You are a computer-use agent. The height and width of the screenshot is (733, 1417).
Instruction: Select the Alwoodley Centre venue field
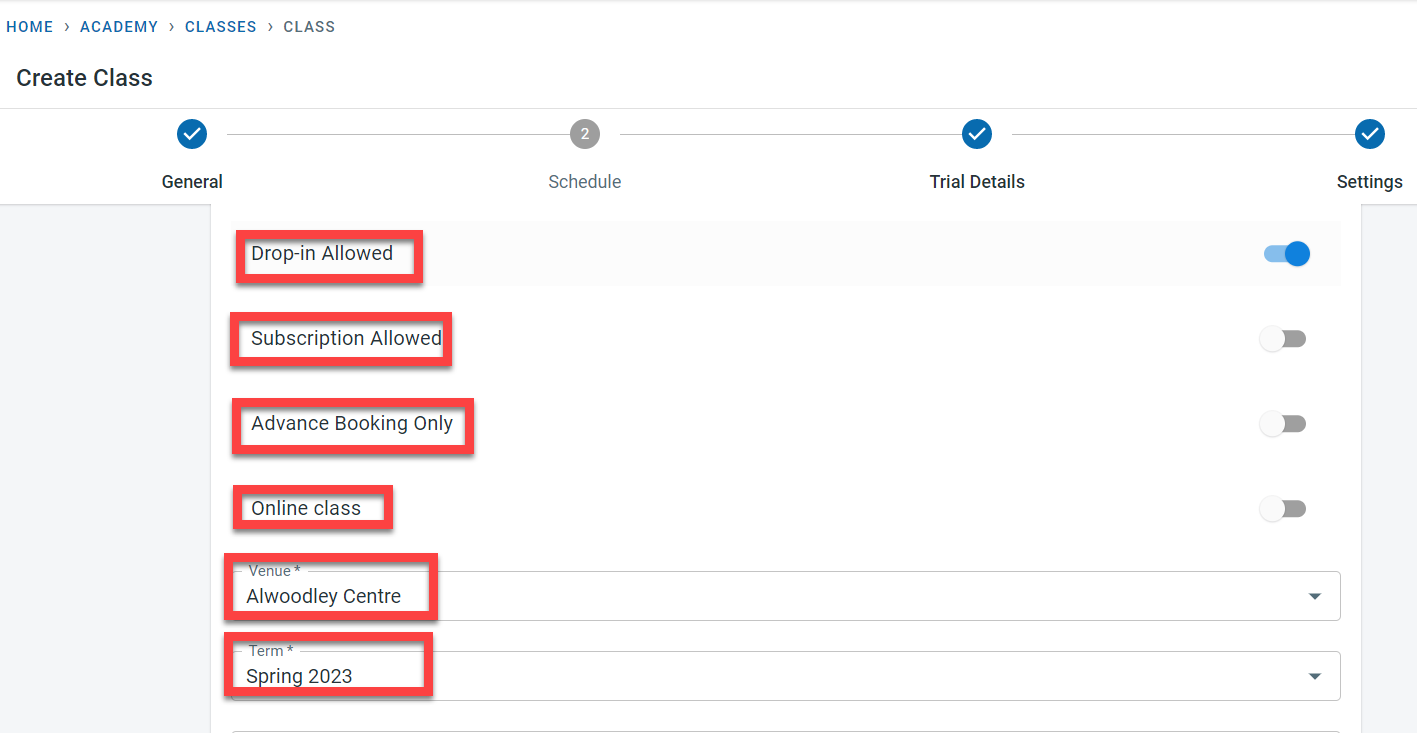(x=700, y=596)
